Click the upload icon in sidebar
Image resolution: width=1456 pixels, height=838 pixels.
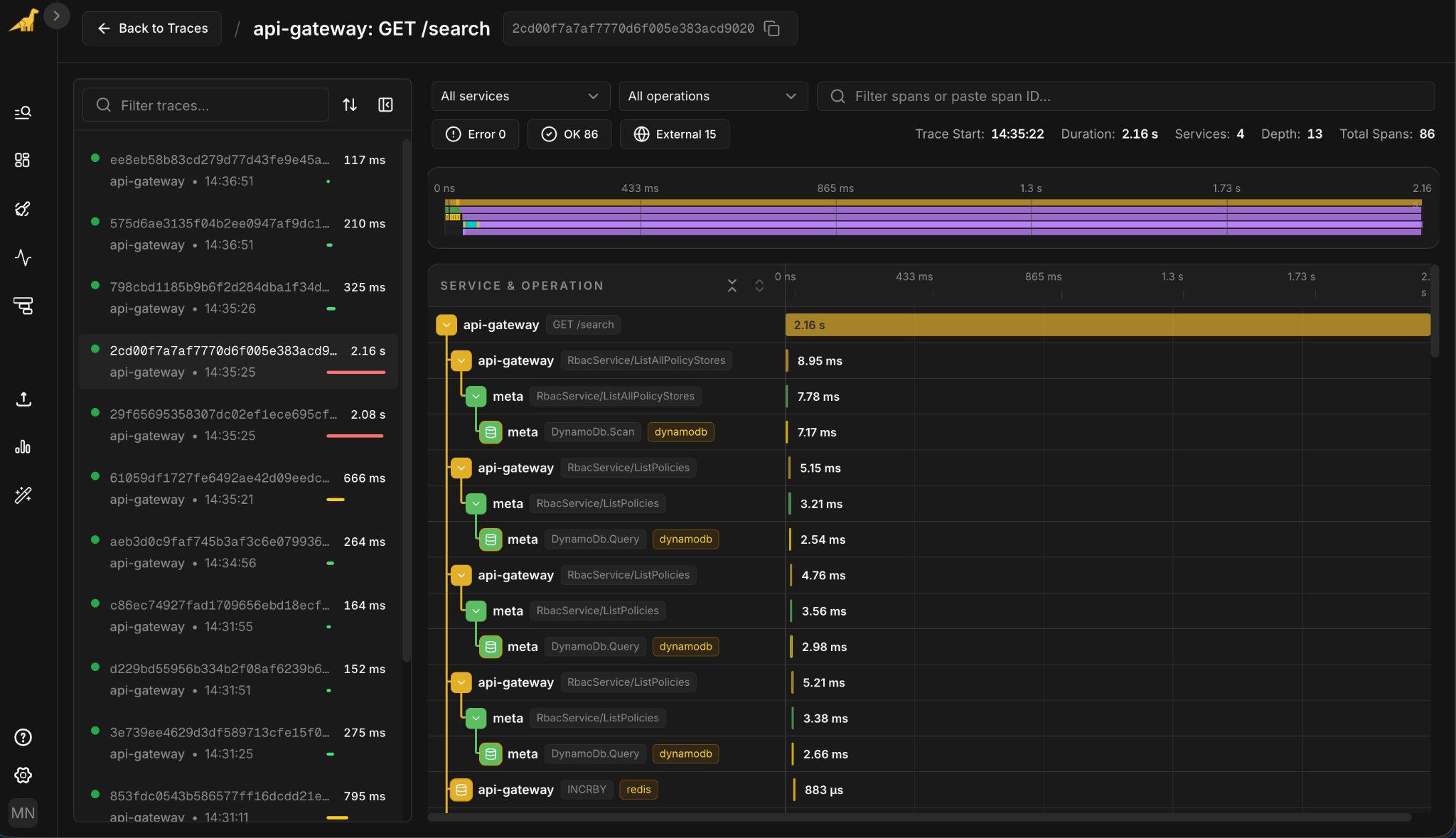click(23, 399)
